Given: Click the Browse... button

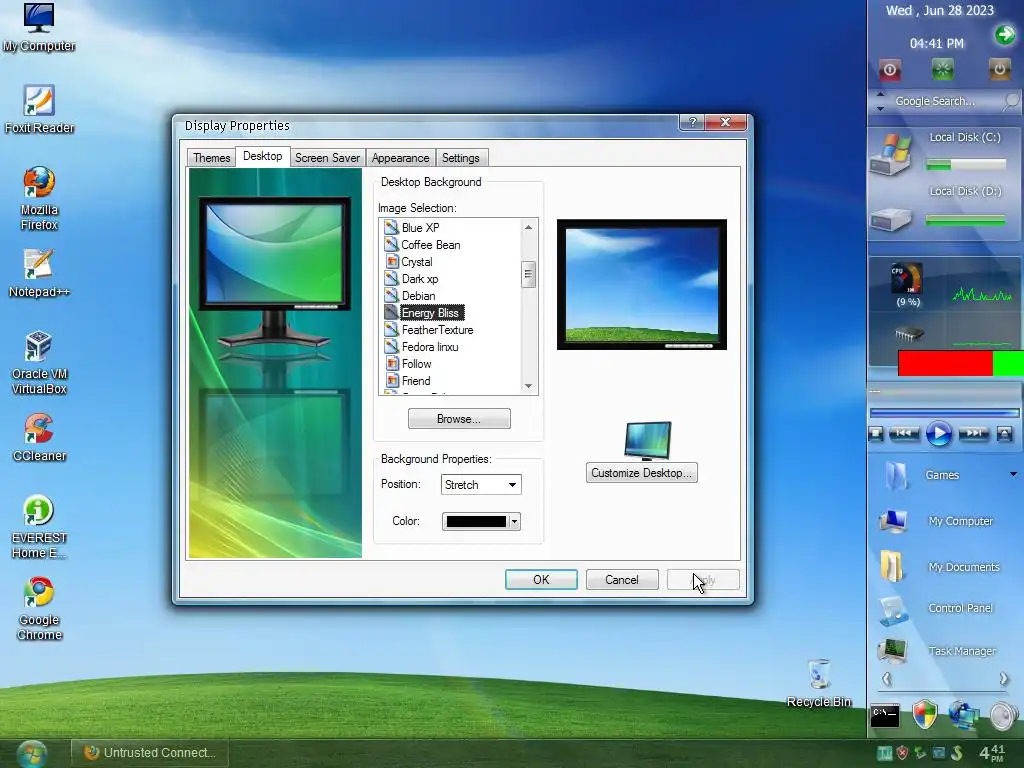Looking at the screenshot, I should click(x=459, y=419).
